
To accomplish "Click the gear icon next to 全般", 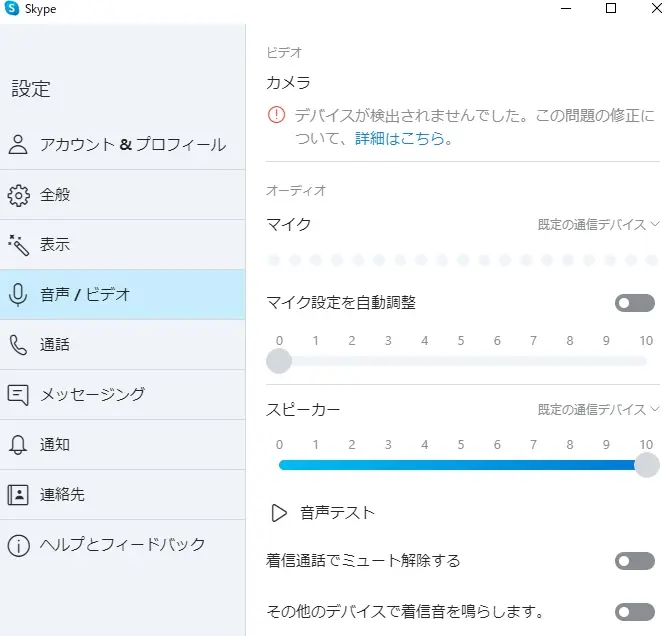I will (18, 195).
